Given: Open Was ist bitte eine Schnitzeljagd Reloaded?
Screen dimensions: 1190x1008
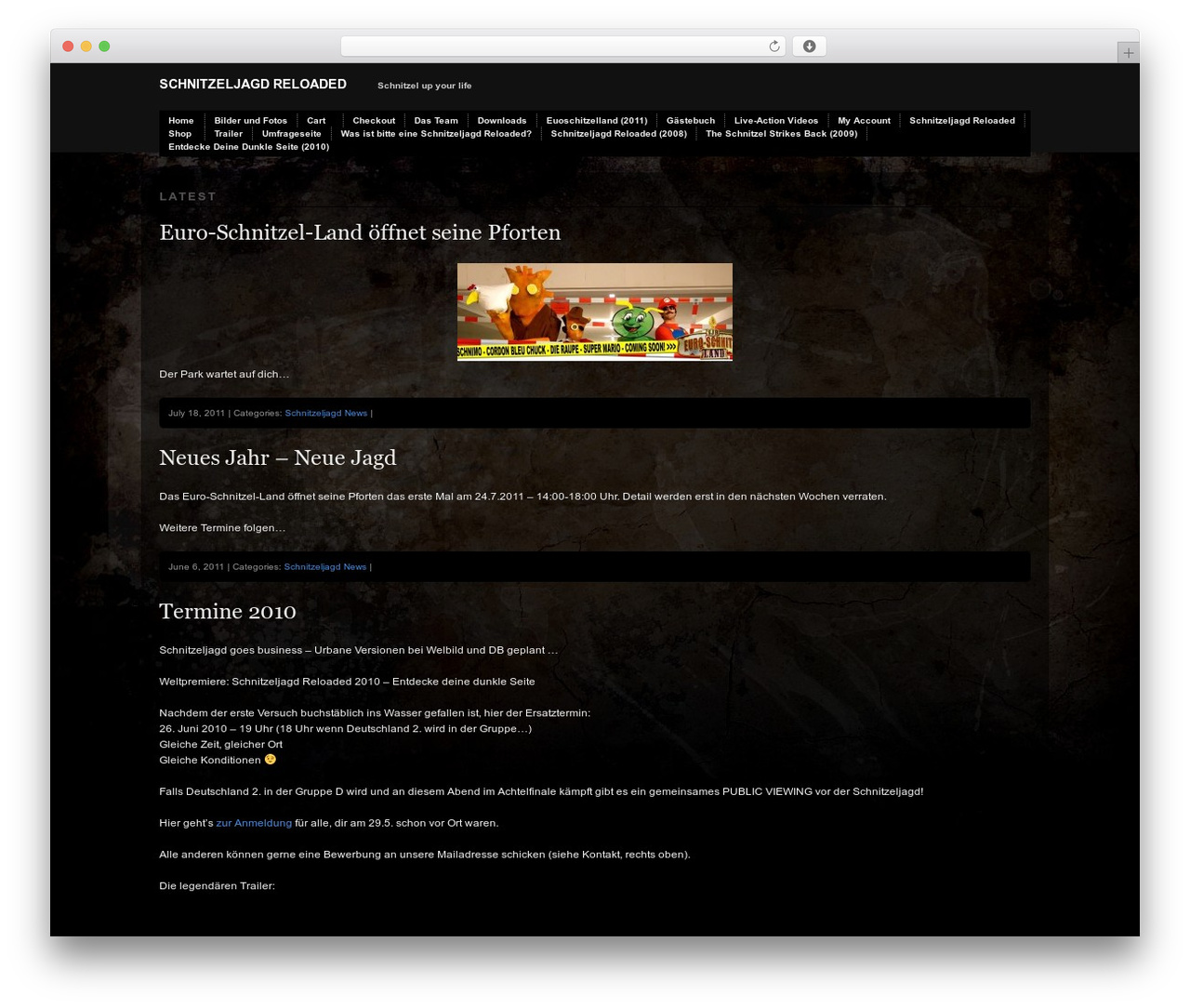Looking at the screenshot, I should coord(436,134).
